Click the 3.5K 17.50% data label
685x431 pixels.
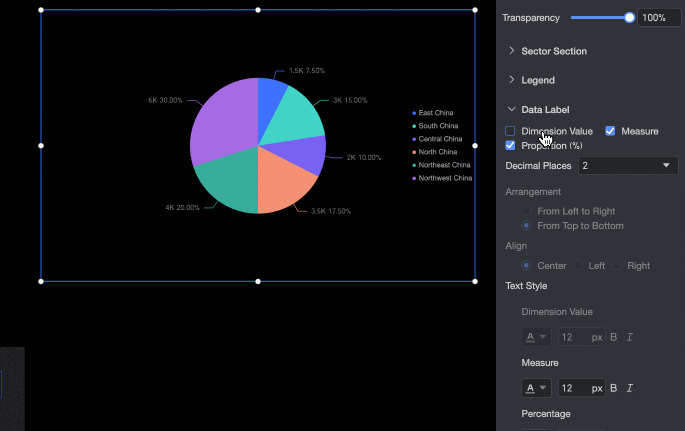click(331, 211)
